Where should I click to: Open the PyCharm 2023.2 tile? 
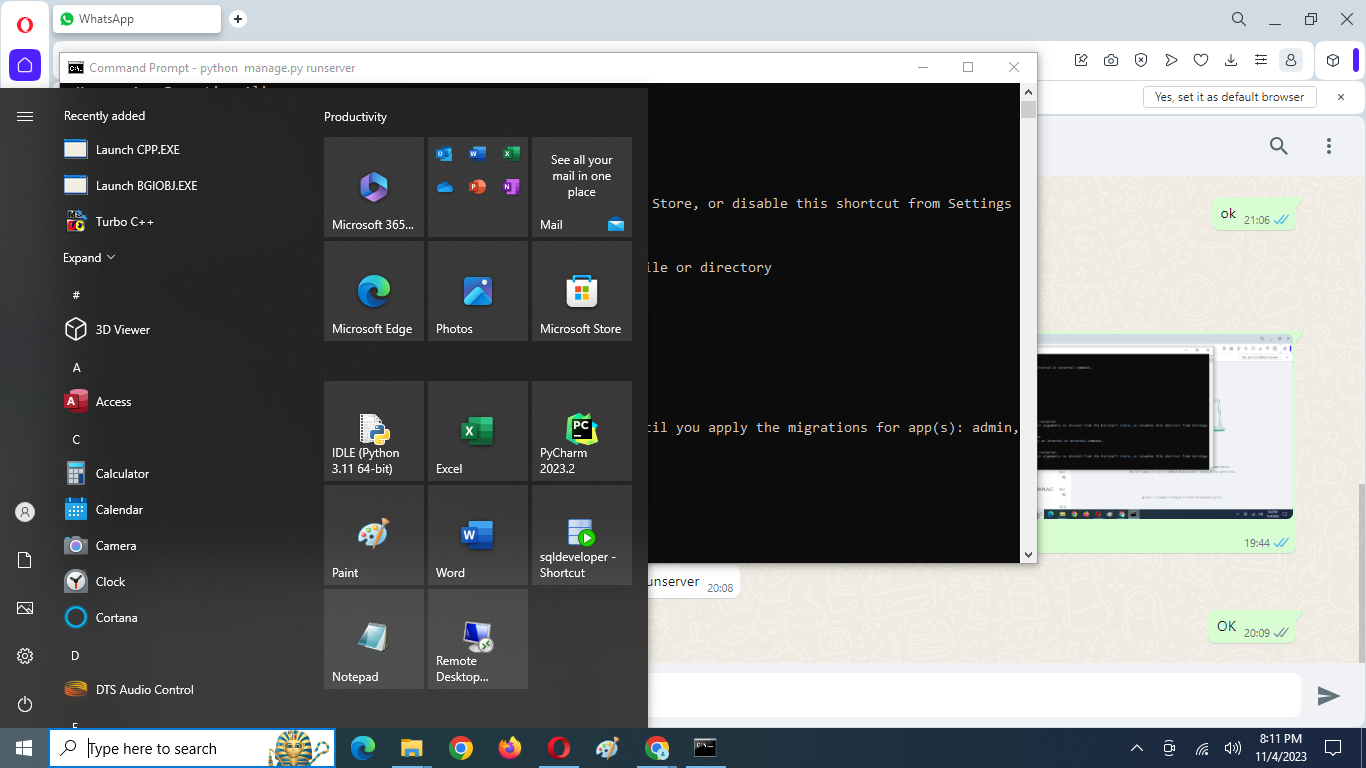(581, 431)
